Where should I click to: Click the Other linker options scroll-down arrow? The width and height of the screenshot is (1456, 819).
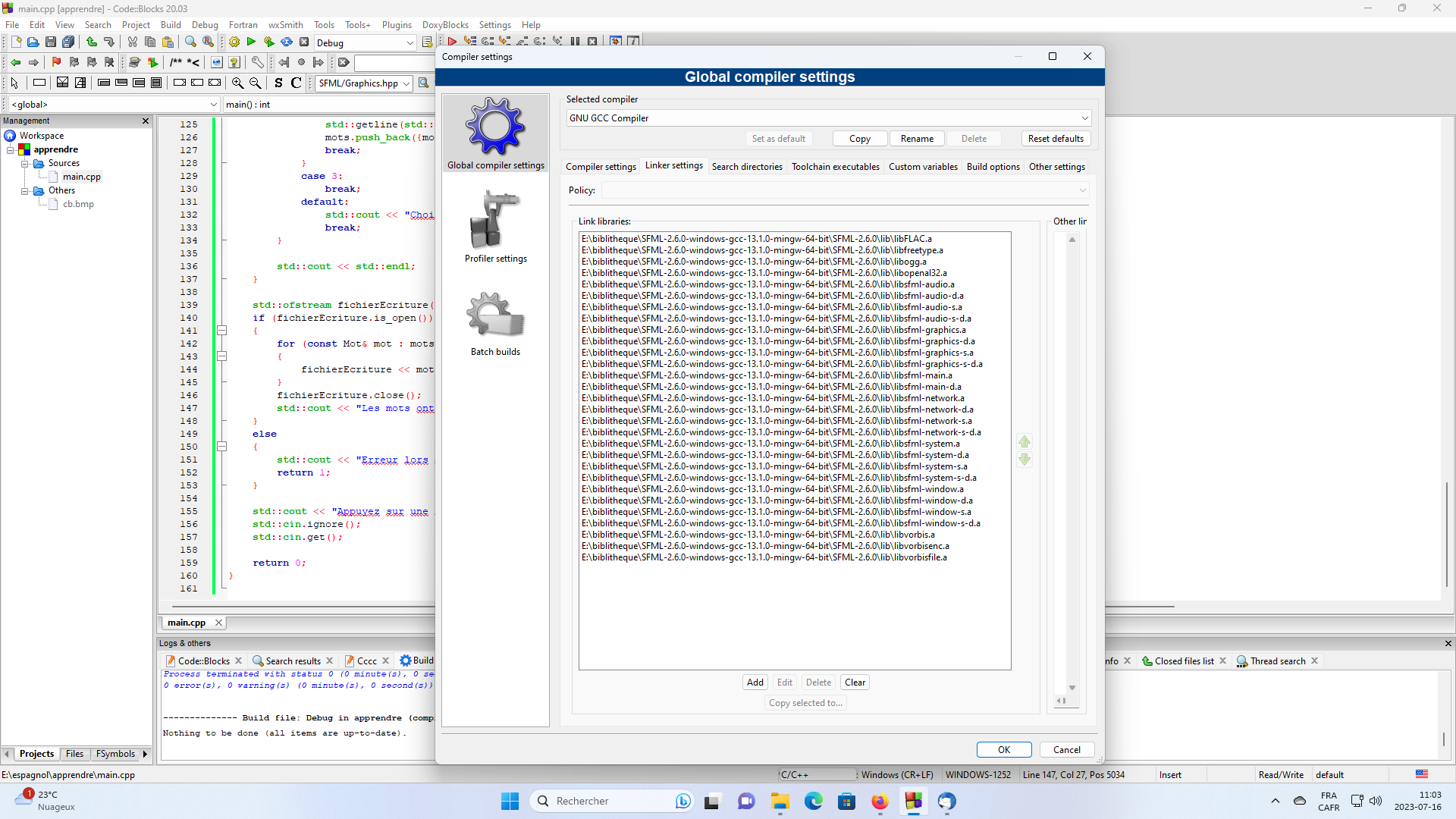coord(1072,688)
